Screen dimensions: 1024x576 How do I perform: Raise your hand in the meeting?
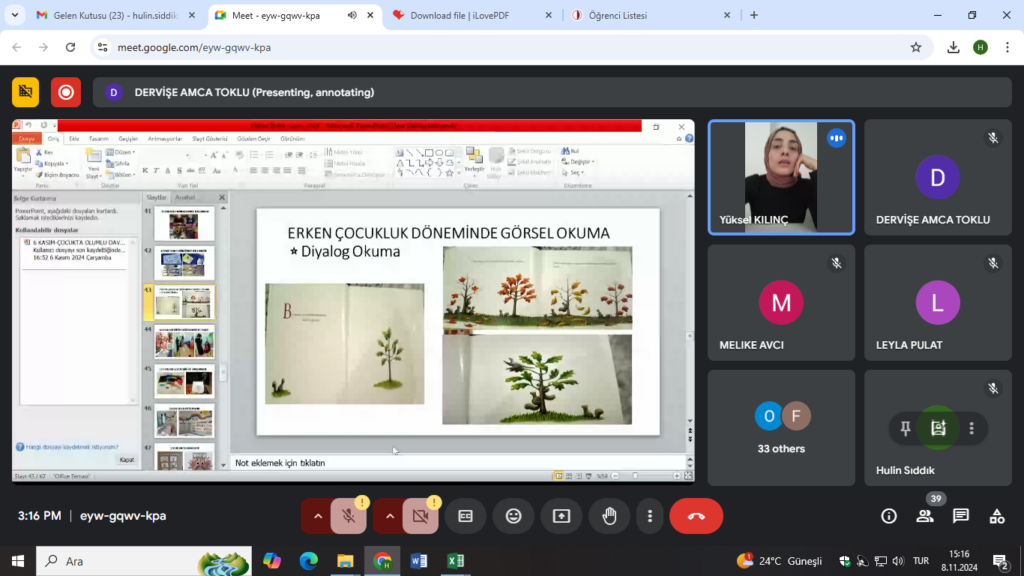click(609, 516)
